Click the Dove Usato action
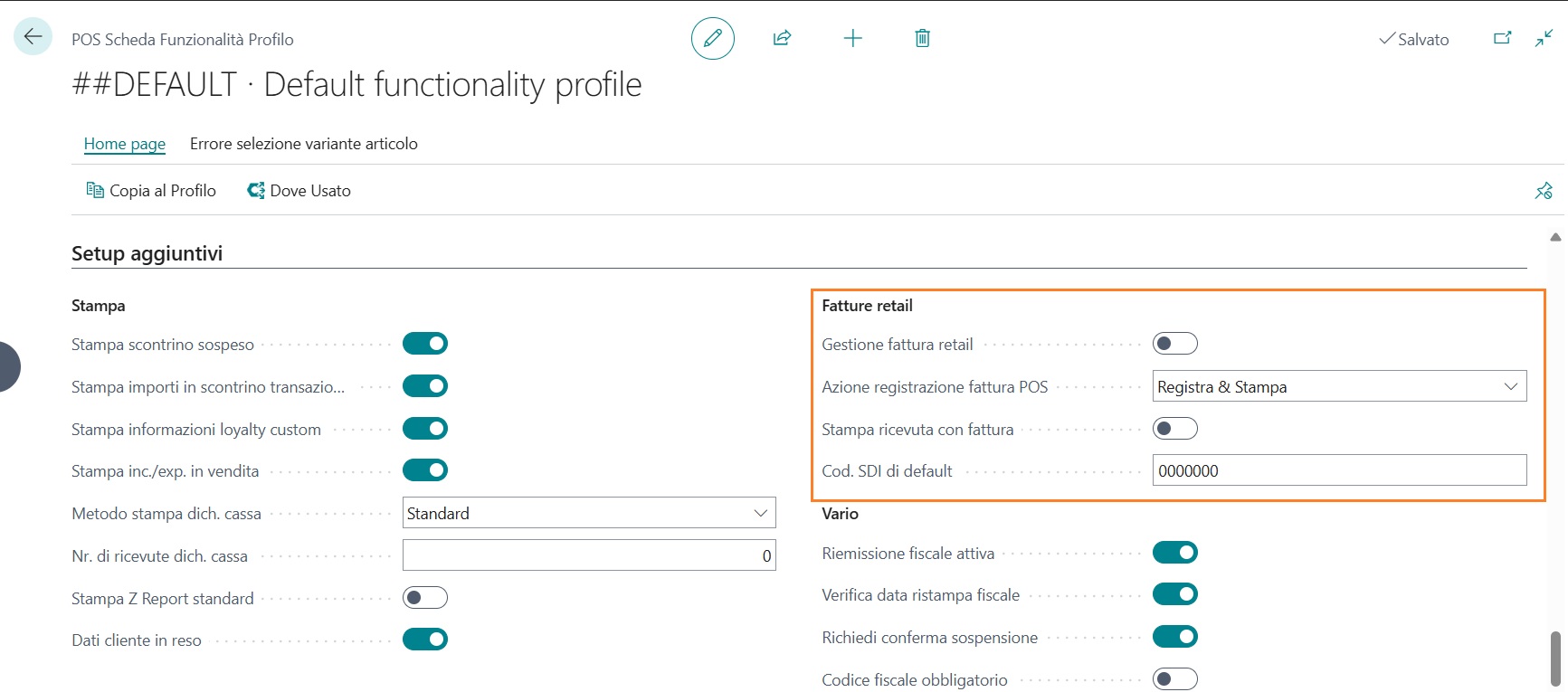The height and width of the screenshot is (692, 1568). click(x=299, y=191)
